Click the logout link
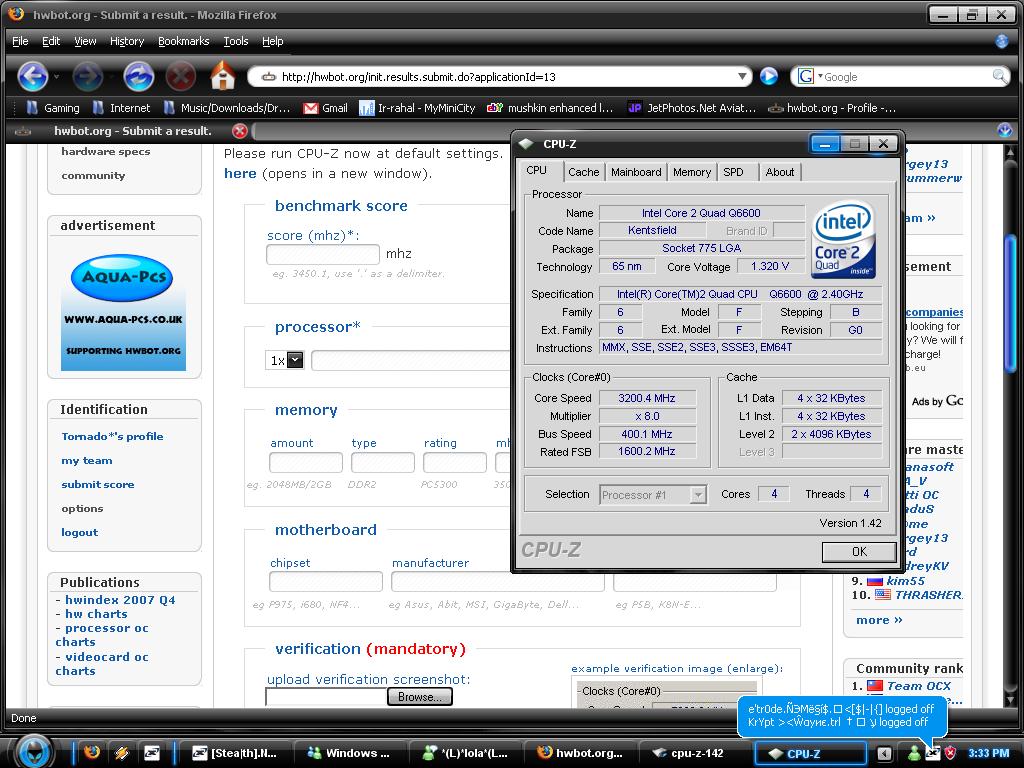The image size is (1024, 768). point(80,532)
